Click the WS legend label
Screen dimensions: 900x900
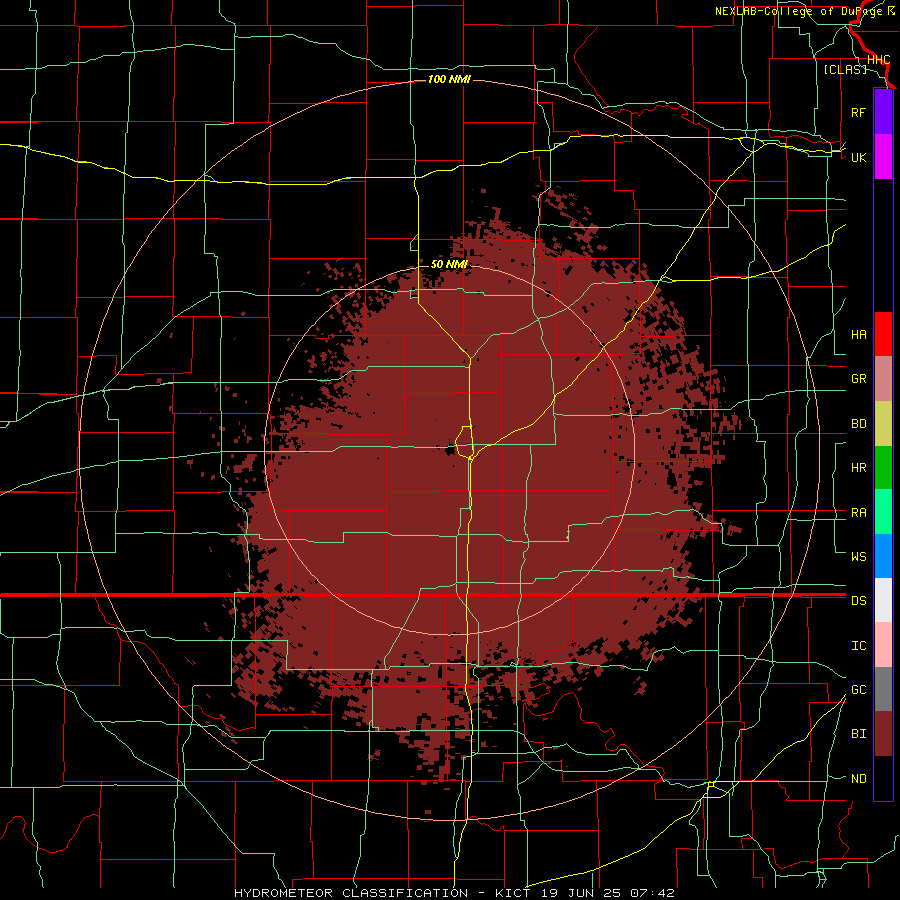coord(858,557)
